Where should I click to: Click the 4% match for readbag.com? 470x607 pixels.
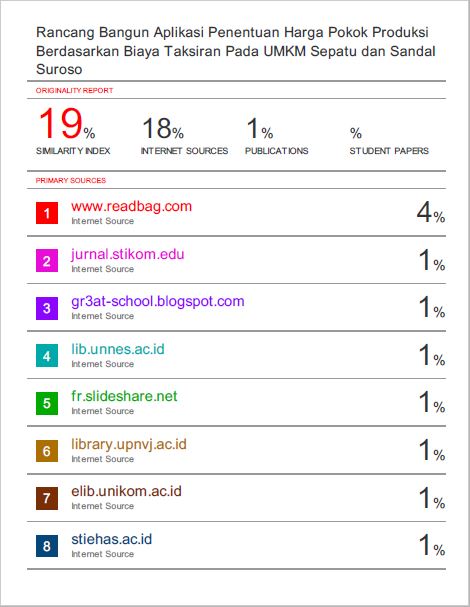431,213
